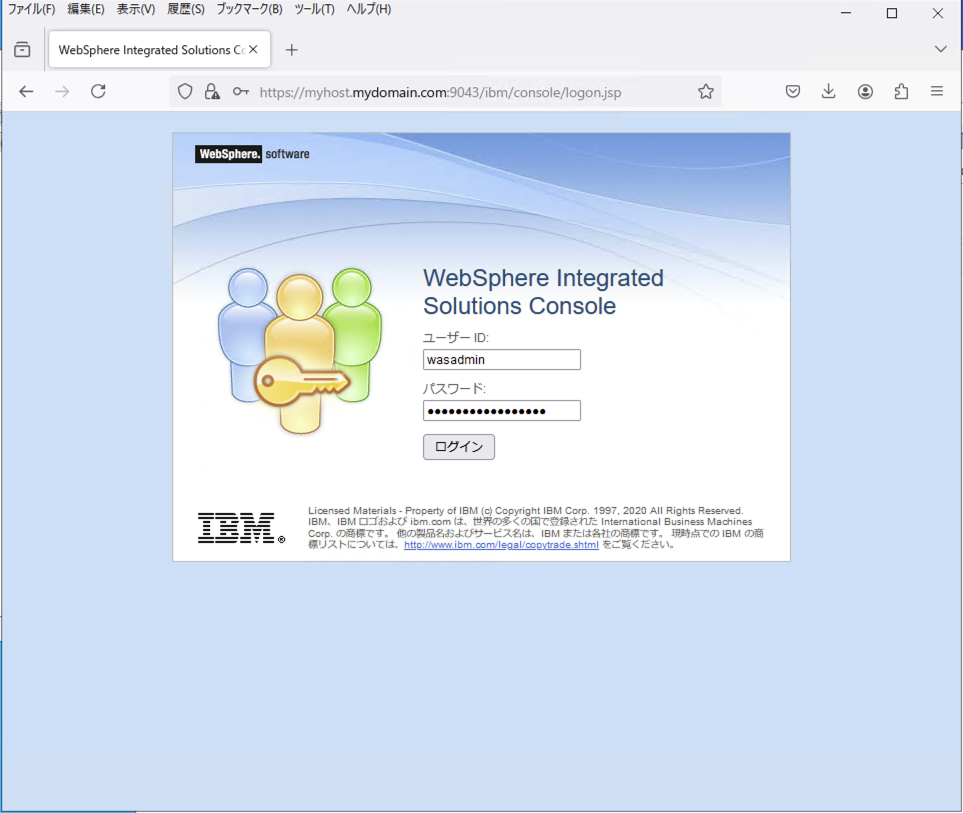Maximize the browser window
The height and width of the screenshot is (813, 963).
pyautogui.click(x=892, y=13)
